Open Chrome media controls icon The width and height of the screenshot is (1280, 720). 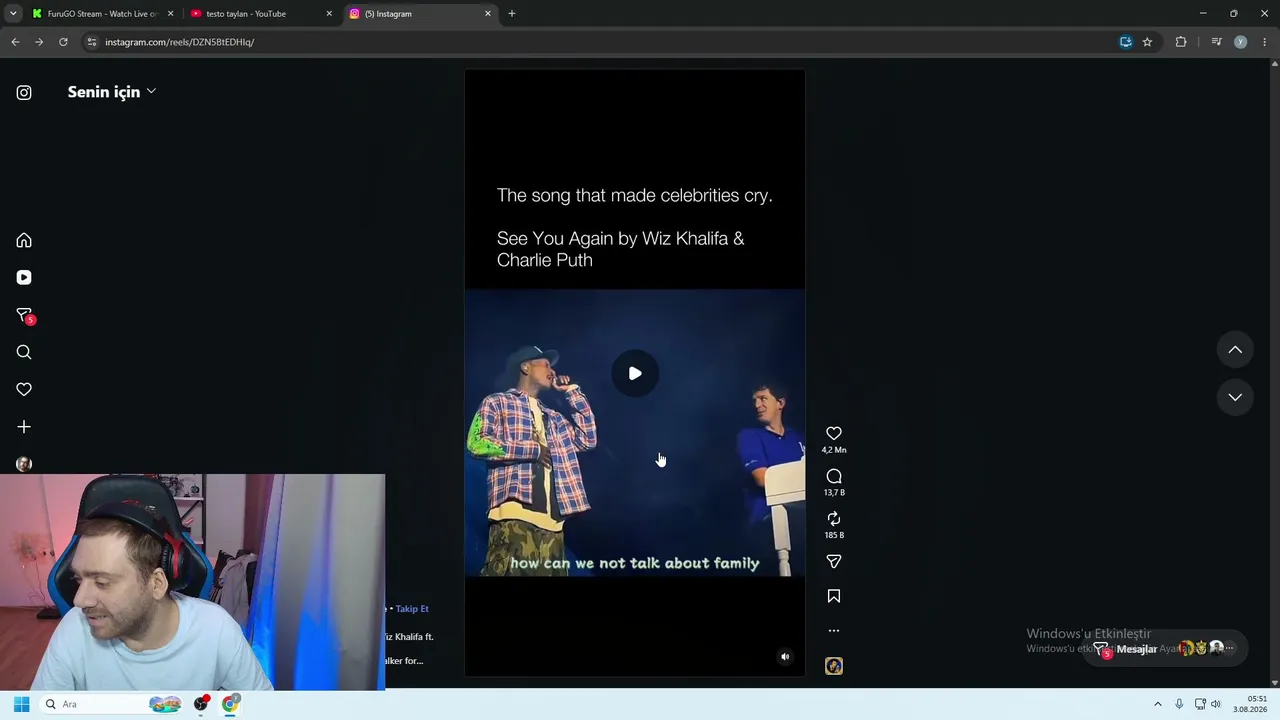tap(1216, 42)
